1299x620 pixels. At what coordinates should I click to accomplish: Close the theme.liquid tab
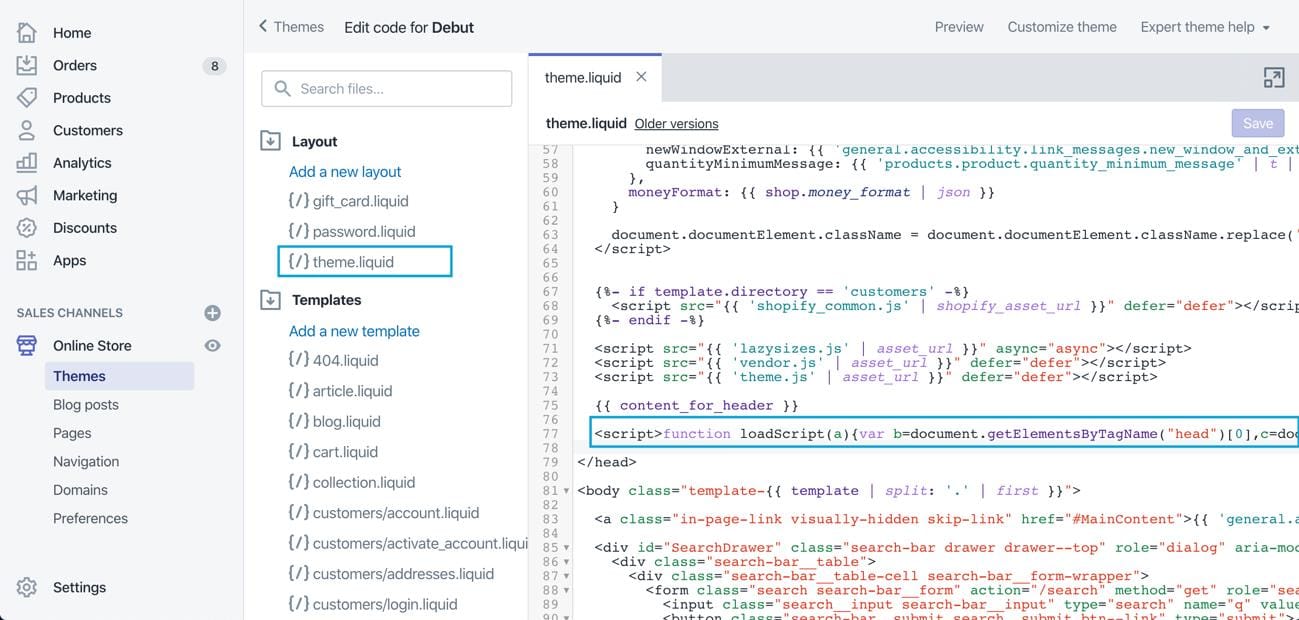pos(641,77)
